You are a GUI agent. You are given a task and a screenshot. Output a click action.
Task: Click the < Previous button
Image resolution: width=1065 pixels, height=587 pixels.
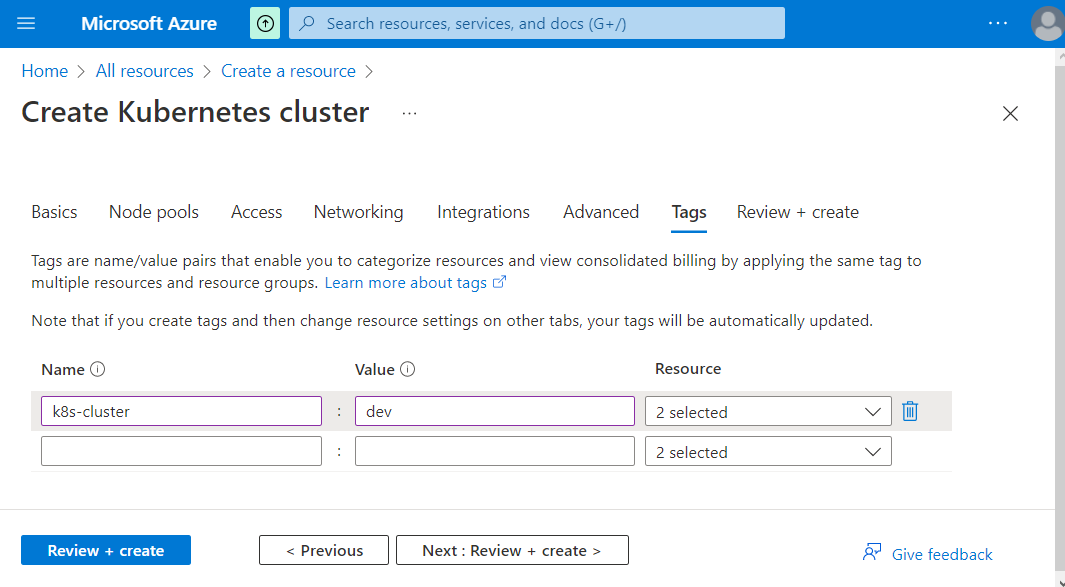click(324, 550)
